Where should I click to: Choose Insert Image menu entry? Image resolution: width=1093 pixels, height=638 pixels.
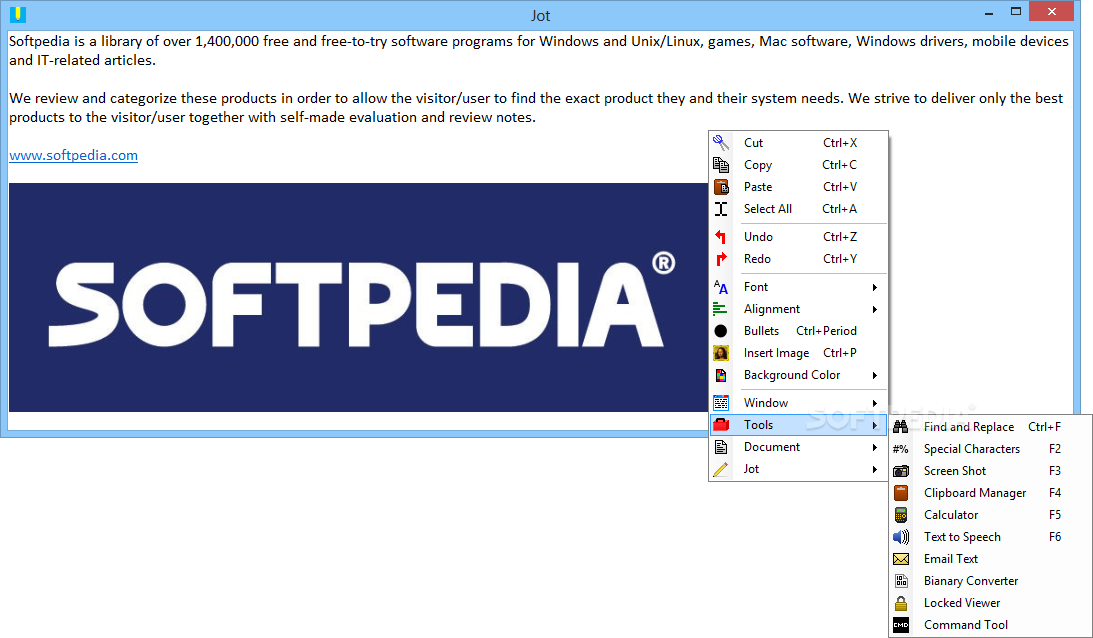click(x=798, y=353)
